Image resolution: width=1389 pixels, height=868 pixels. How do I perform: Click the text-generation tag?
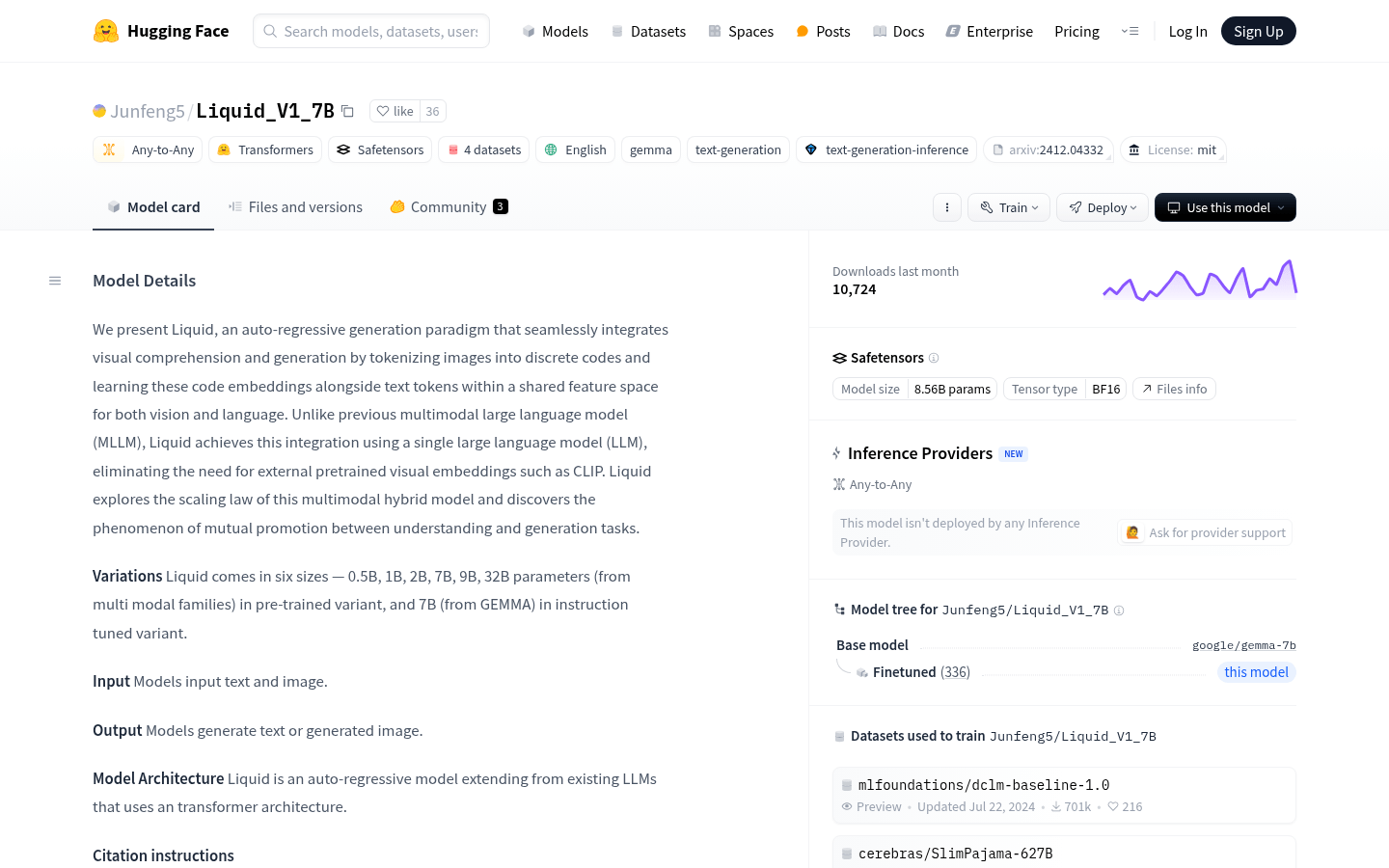(738, 149)
